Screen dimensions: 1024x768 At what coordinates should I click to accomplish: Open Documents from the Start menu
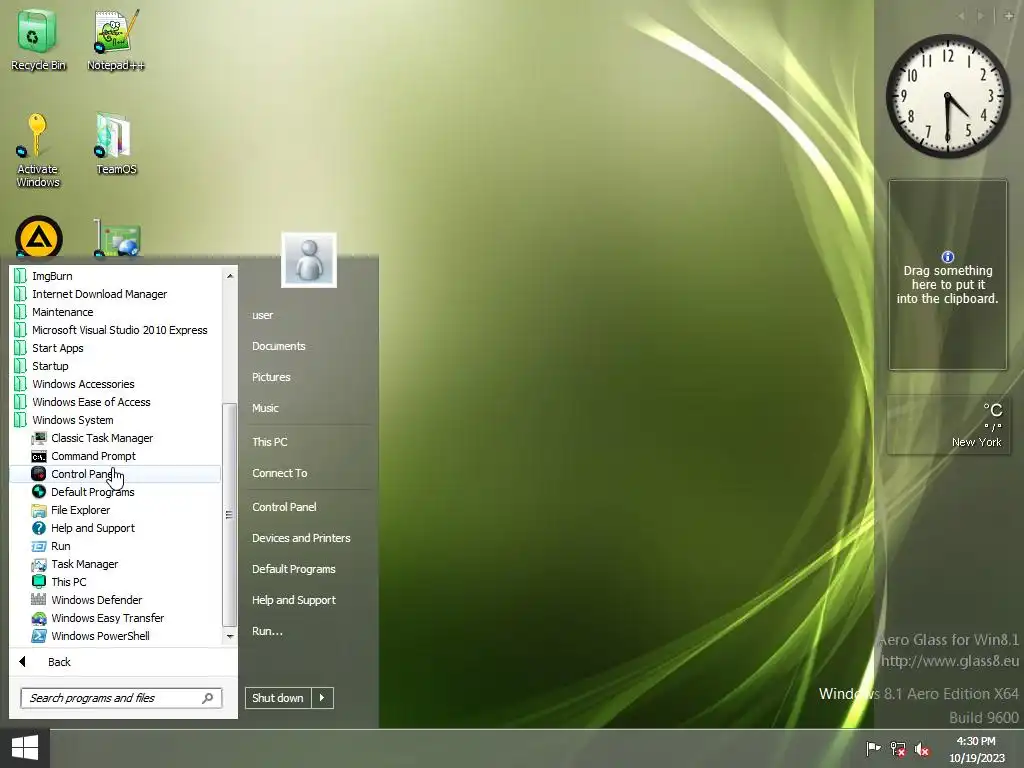[x=279, y=346]
